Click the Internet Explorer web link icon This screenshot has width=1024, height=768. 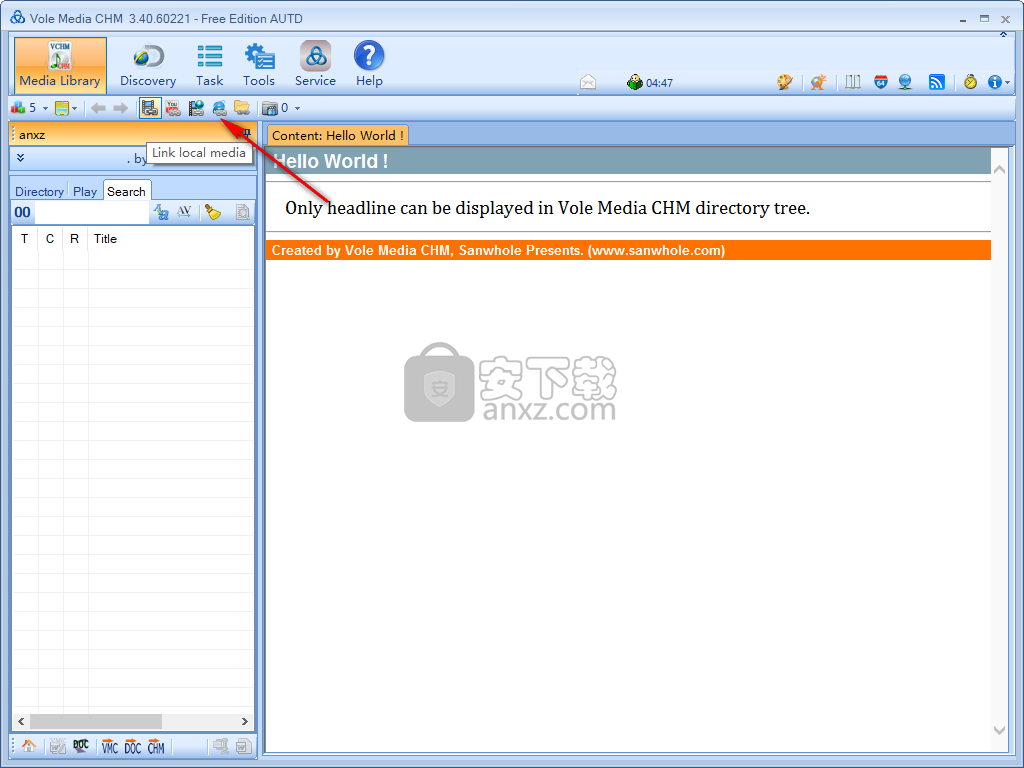[x=219, y=108]
